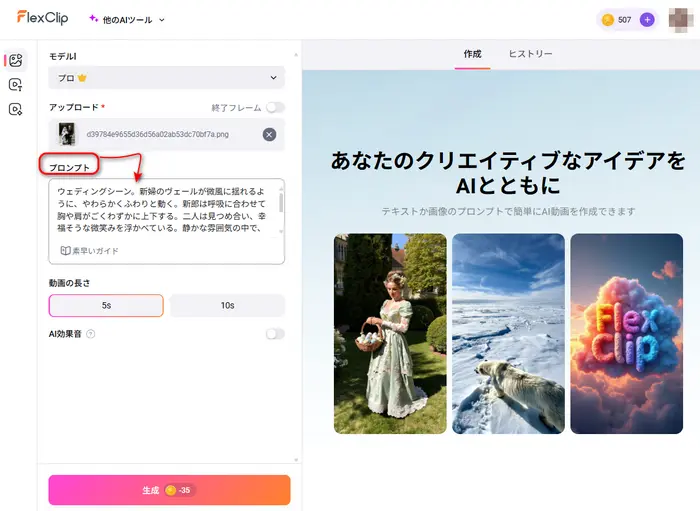Image resolution: width=700 pixels, height=511 pixels.
Task: Open the woman in garden sample video
Action: click(x=390, y=334)
